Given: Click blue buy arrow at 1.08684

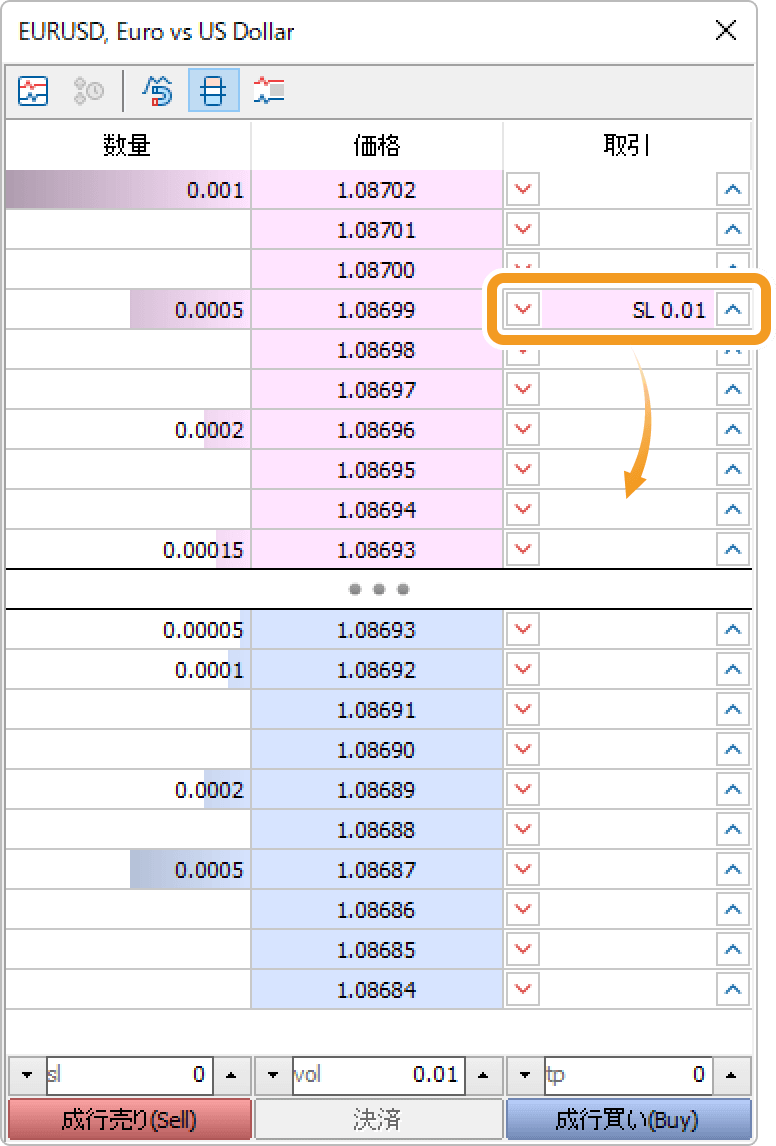Looking at the screenshot, I should (733, 990).
